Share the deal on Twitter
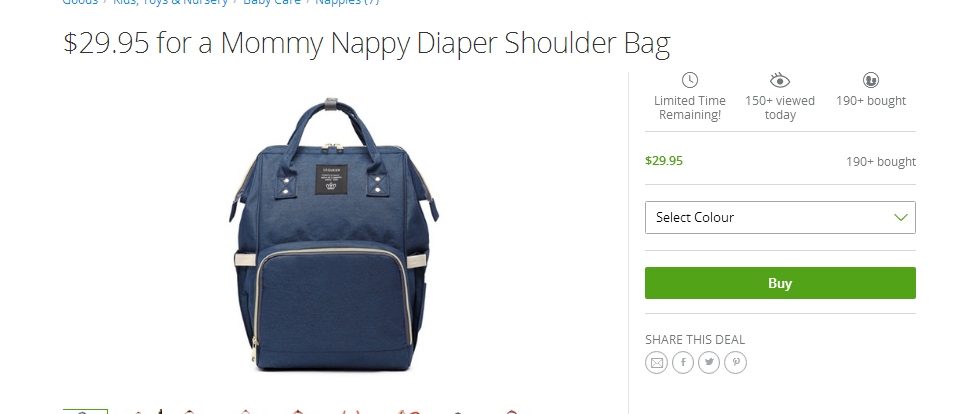Screen dimensions: 974x414 [709, 362]
